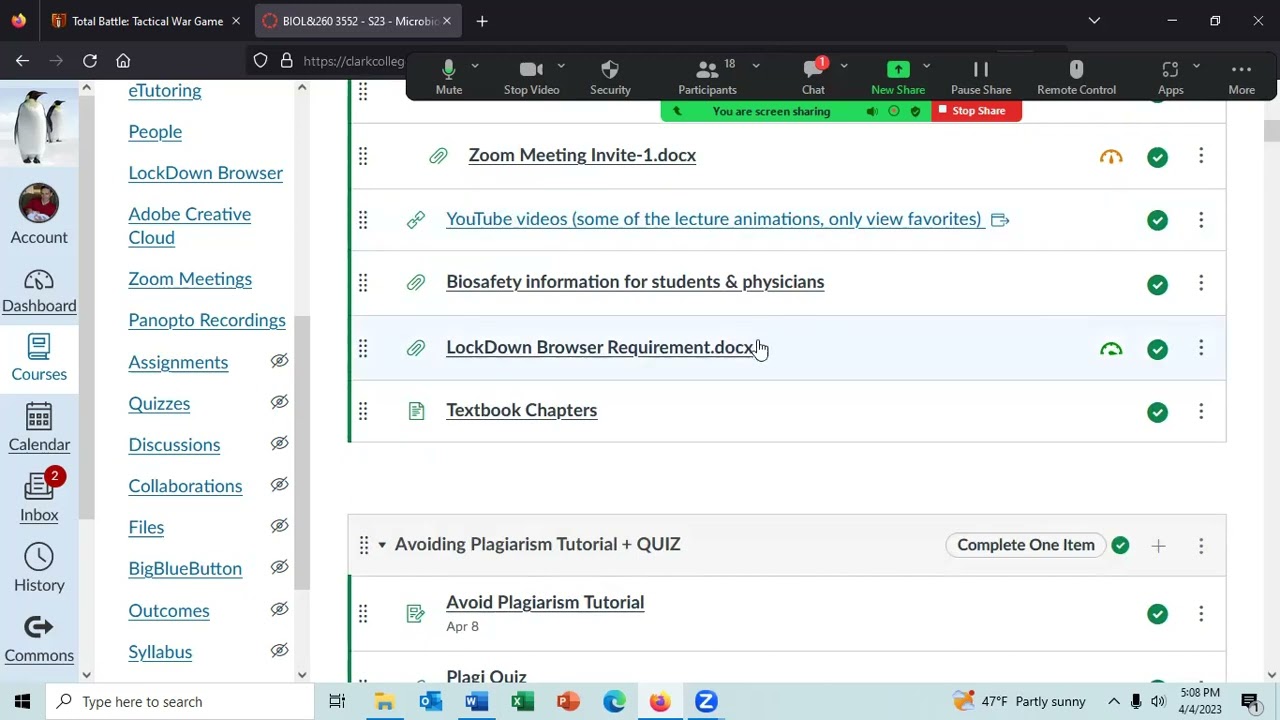Screen dimensions: 1280x720
Task: Start a New Share in Zoom
Action: (x=898, y=77)
